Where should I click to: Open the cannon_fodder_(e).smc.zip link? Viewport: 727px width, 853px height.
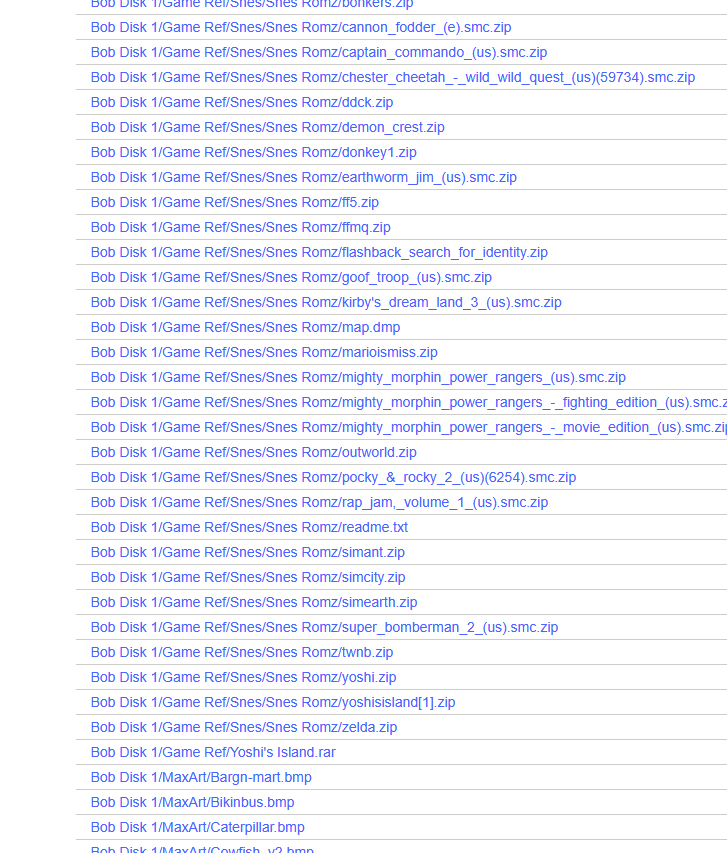pyautogui.click(x=301, y=27)
